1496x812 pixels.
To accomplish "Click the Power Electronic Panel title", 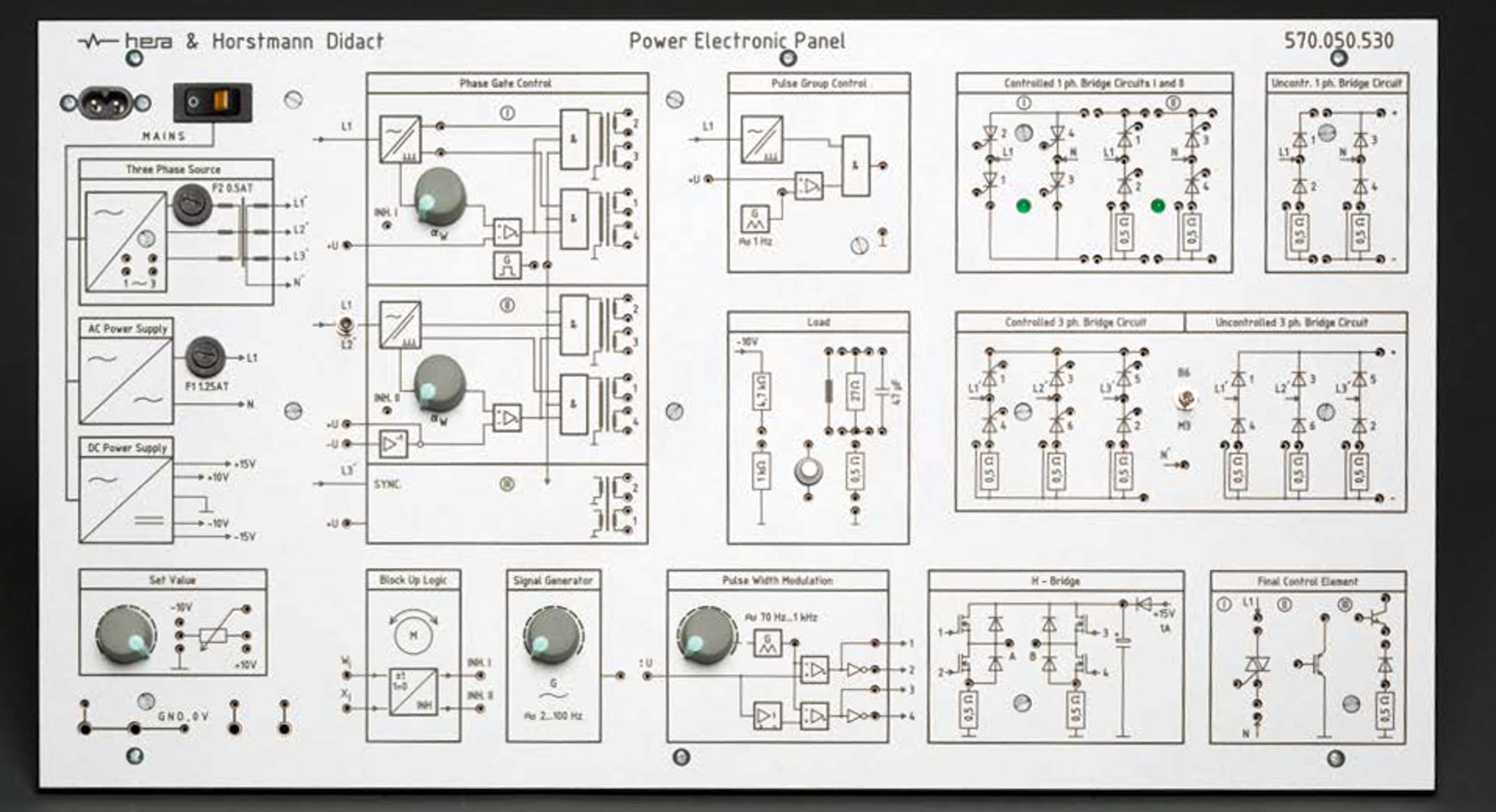I will (736, 41).
